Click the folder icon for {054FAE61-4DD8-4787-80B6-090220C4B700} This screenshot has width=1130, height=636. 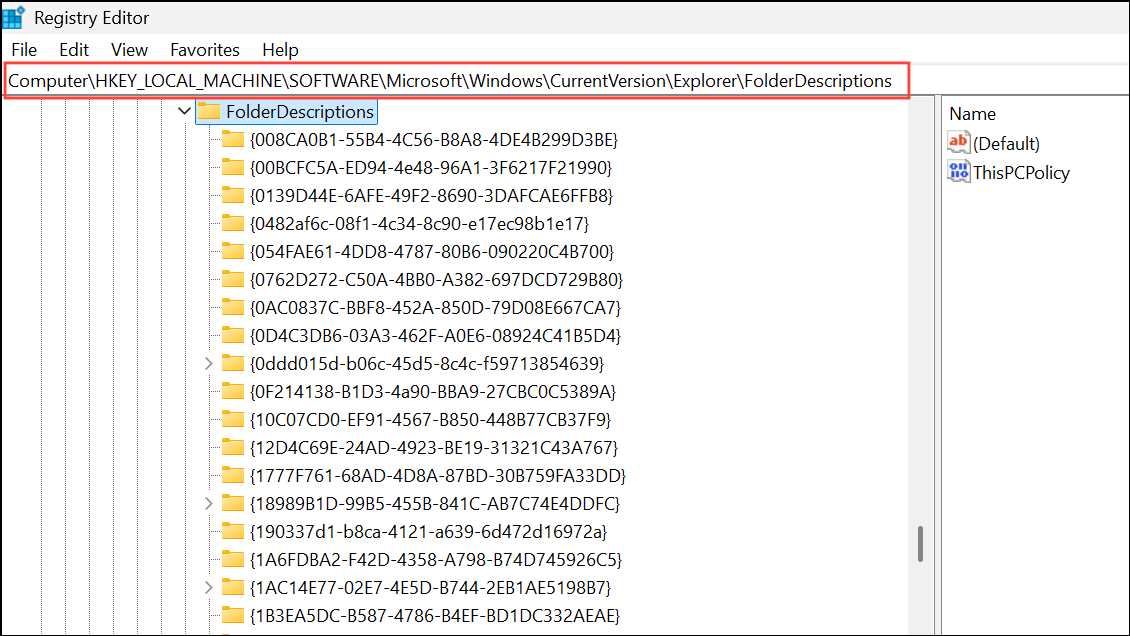[231, 251]
